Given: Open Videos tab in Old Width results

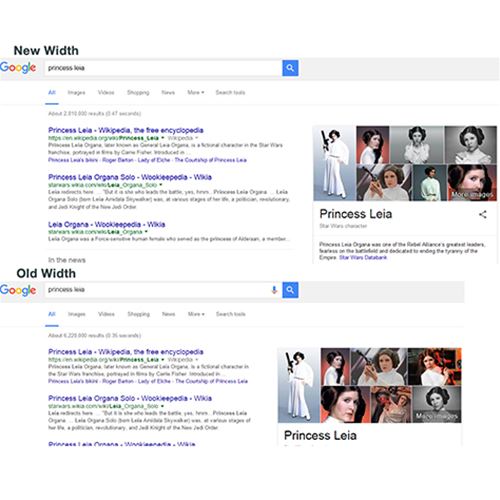Looking at the screenshot, I should [106, 314].
